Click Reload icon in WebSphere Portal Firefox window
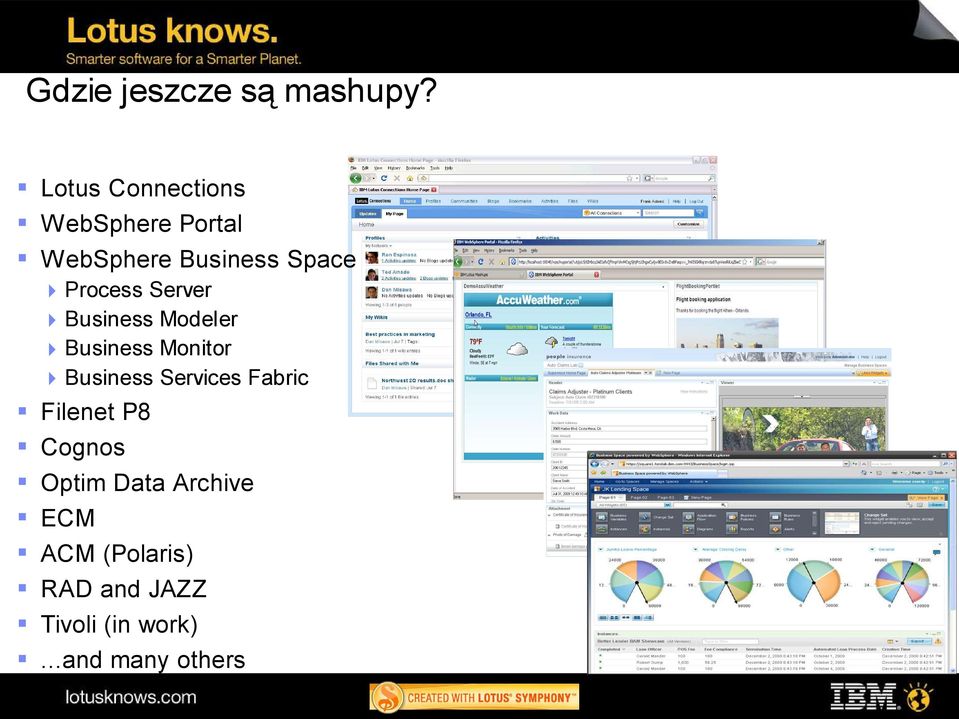 [x=480, y=262]
